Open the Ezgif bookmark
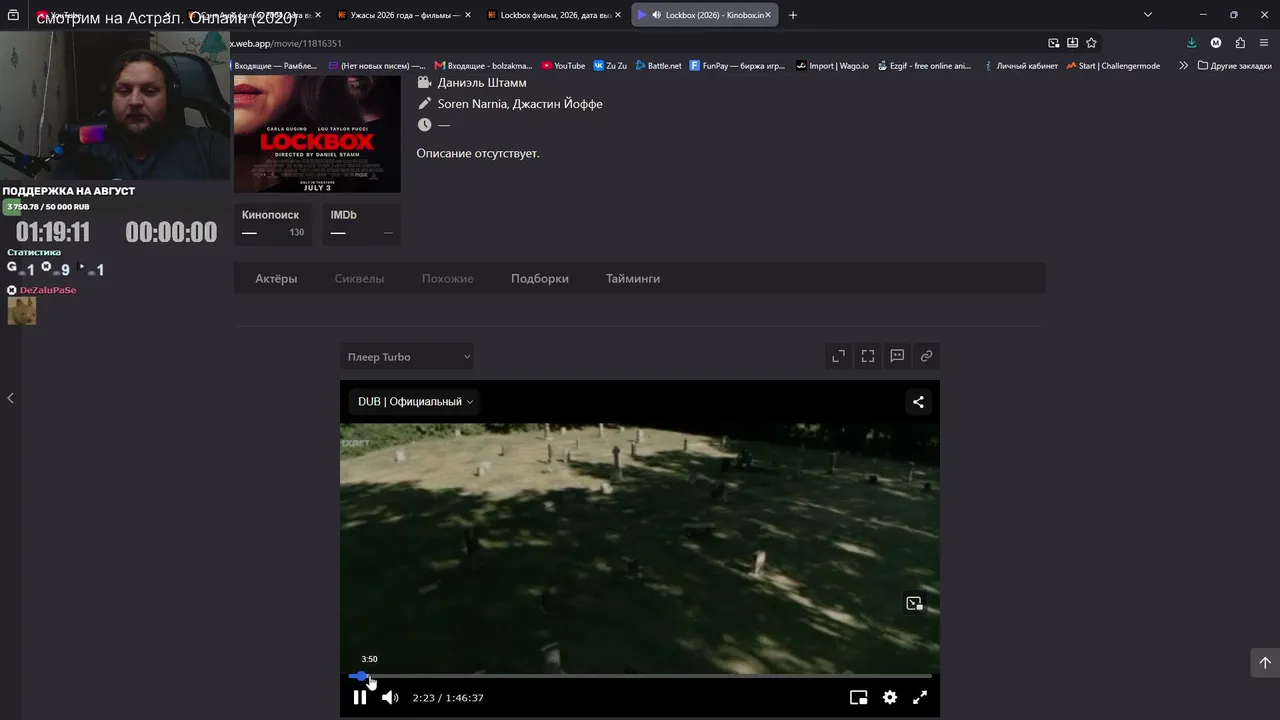This screenshot has width=1280, height=720. tap(924, 66)
